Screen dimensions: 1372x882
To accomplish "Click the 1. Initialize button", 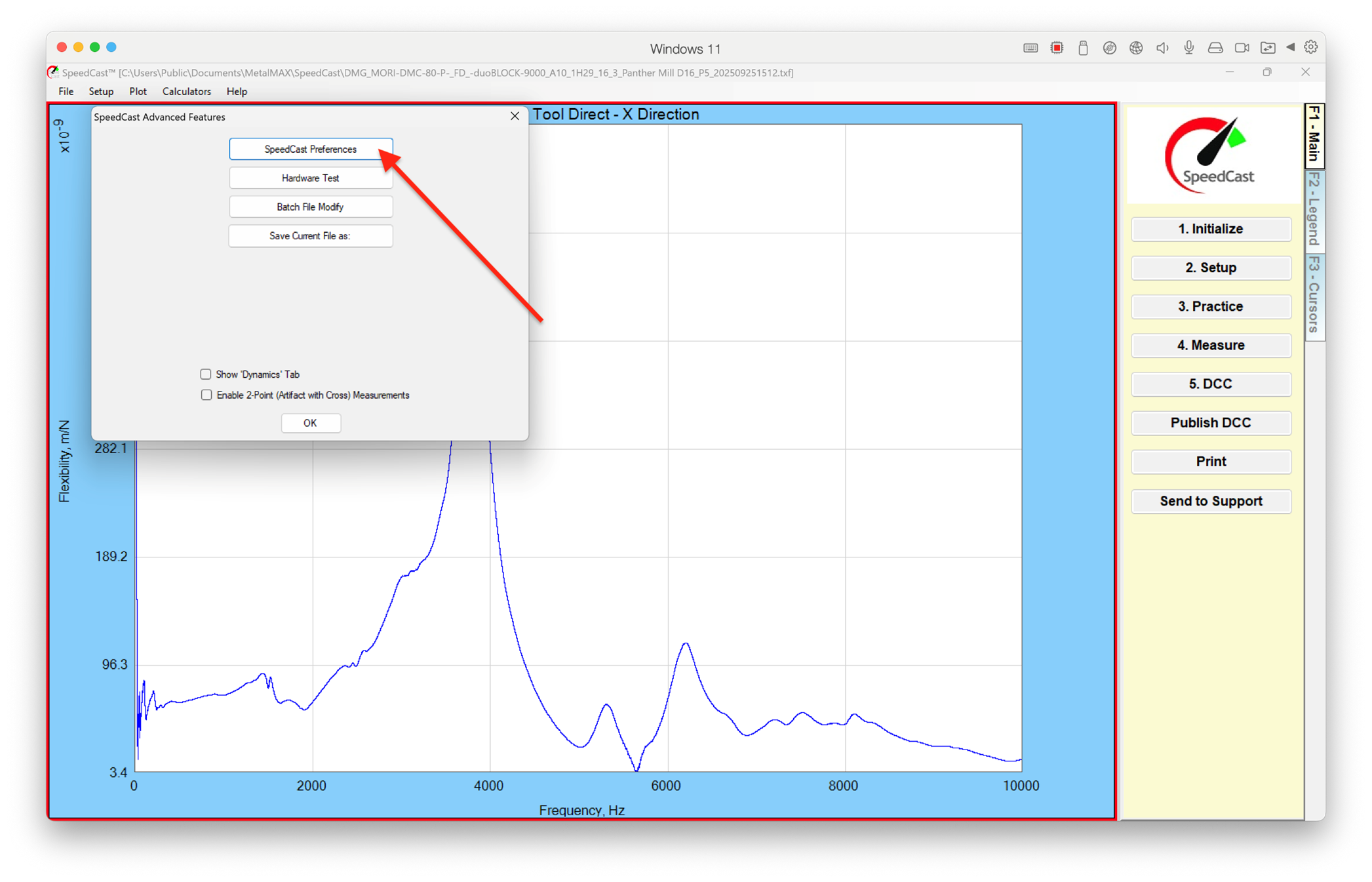I will pos(1211,229).
